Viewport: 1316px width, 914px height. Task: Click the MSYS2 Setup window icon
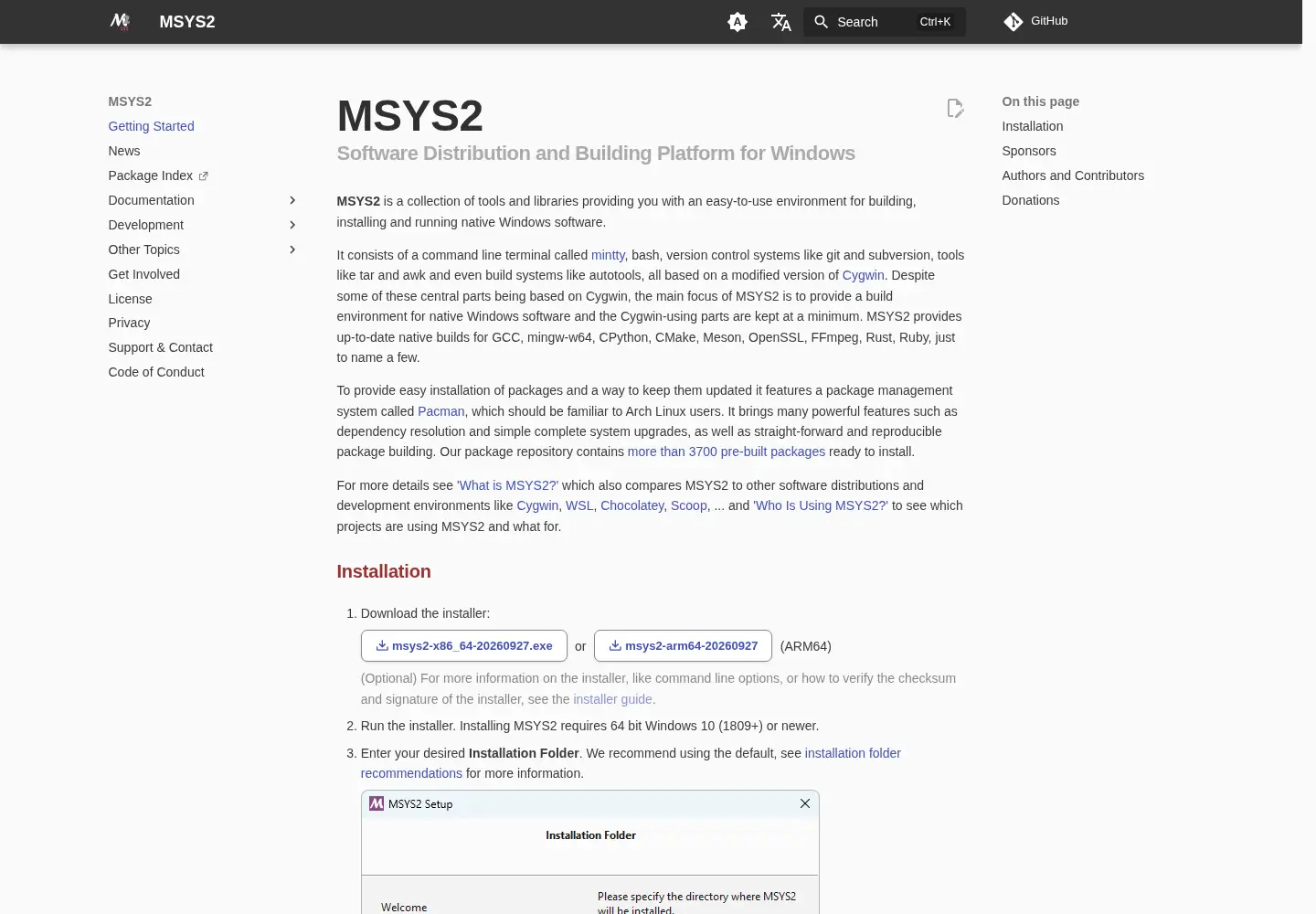point(376,803)
